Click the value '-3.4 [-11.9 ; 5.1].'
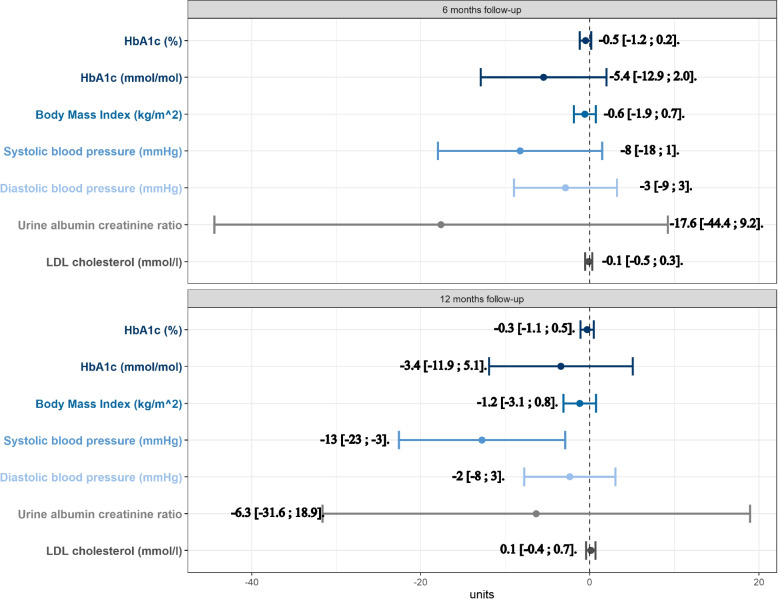The image size is (778, 599). (x=444, y=366)
